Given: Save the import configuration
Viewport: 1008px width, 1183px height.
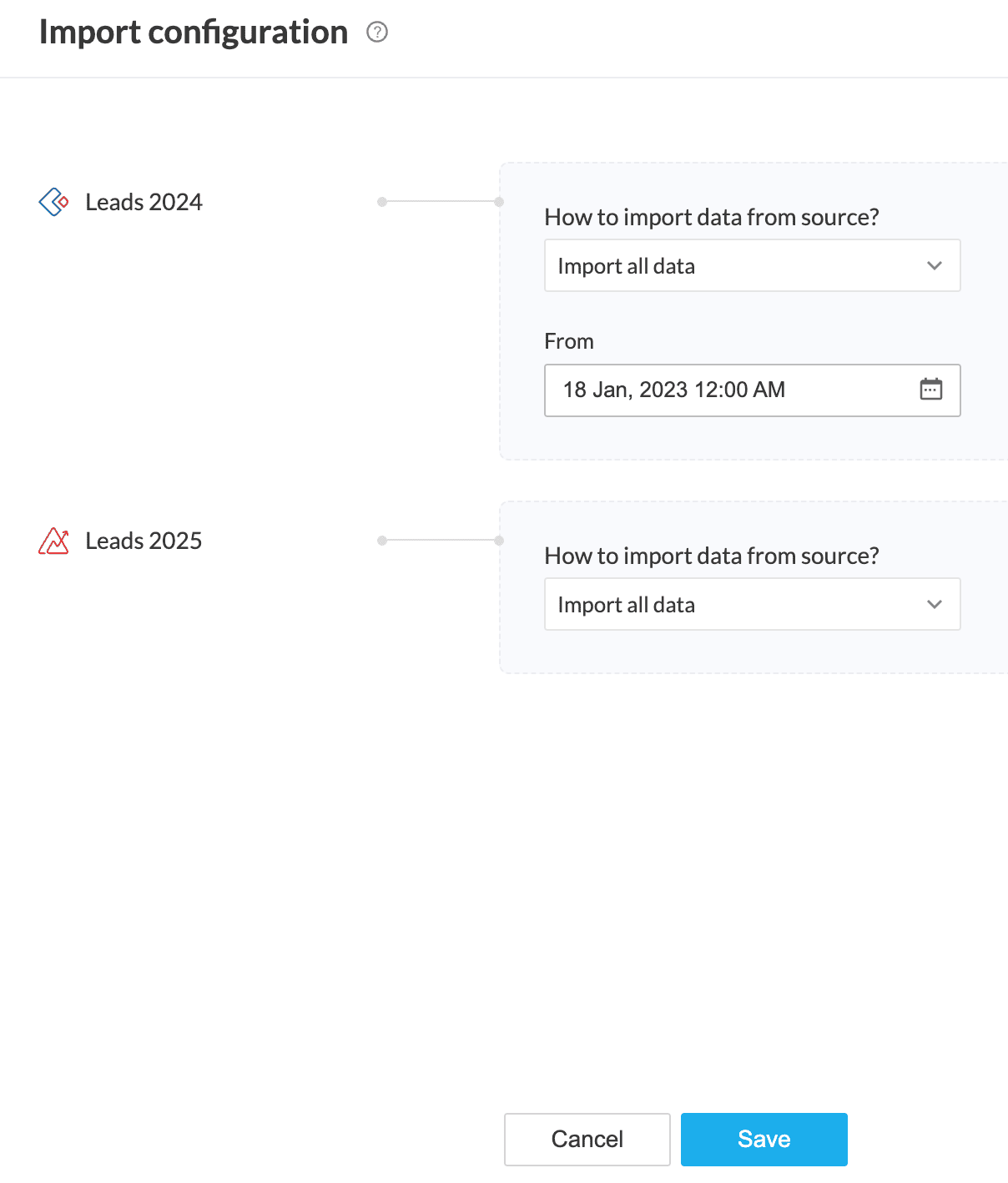Looking at the screenshot, I should click(x=764, y=1139).
